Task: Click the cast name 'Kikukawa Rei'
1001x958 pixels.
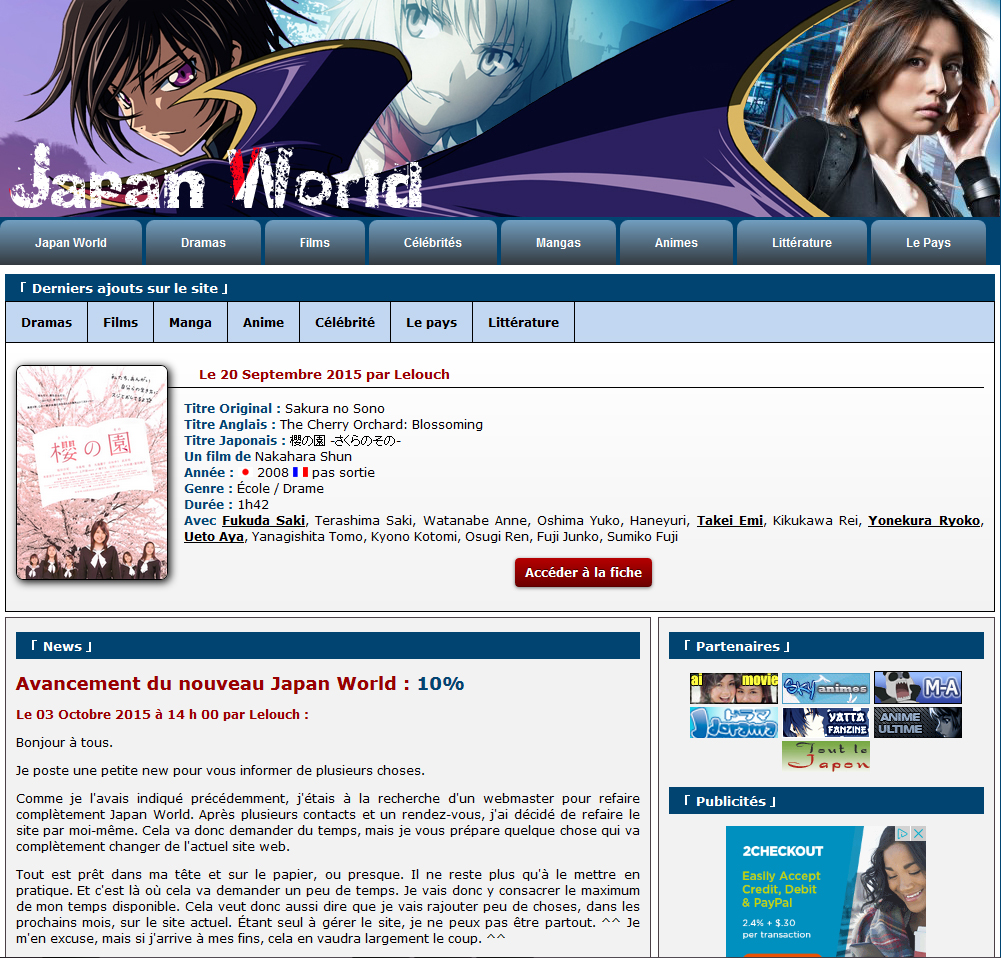Action: tap(815, 520)
